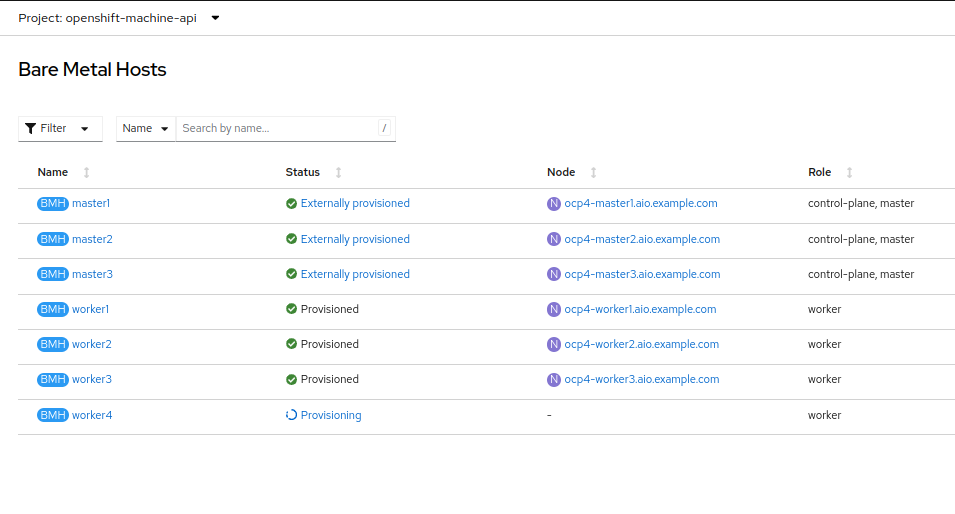Viewport: 955px width, 514px height.
Task: Open node ocp4-worker1.aio.example.com
Action: pos(640,310)
